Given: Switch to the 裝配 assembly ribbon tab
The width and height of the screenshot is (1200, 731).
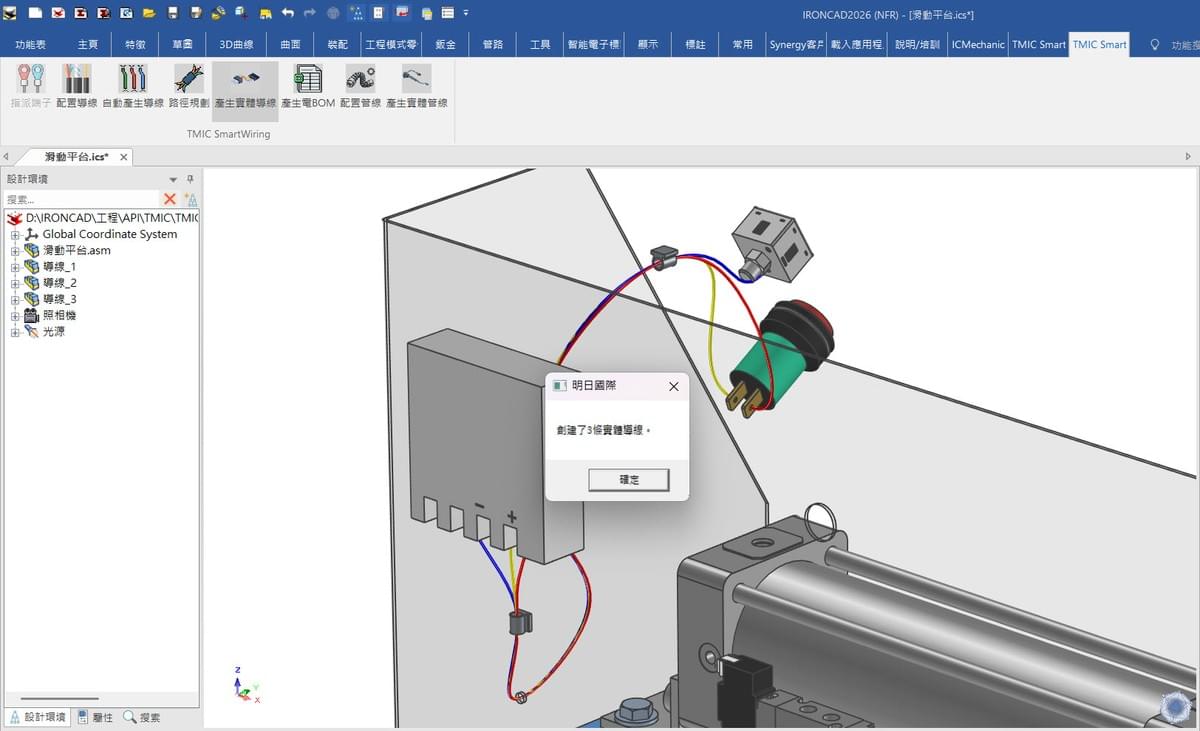Looking at the screenshot, I should [337, 45].
